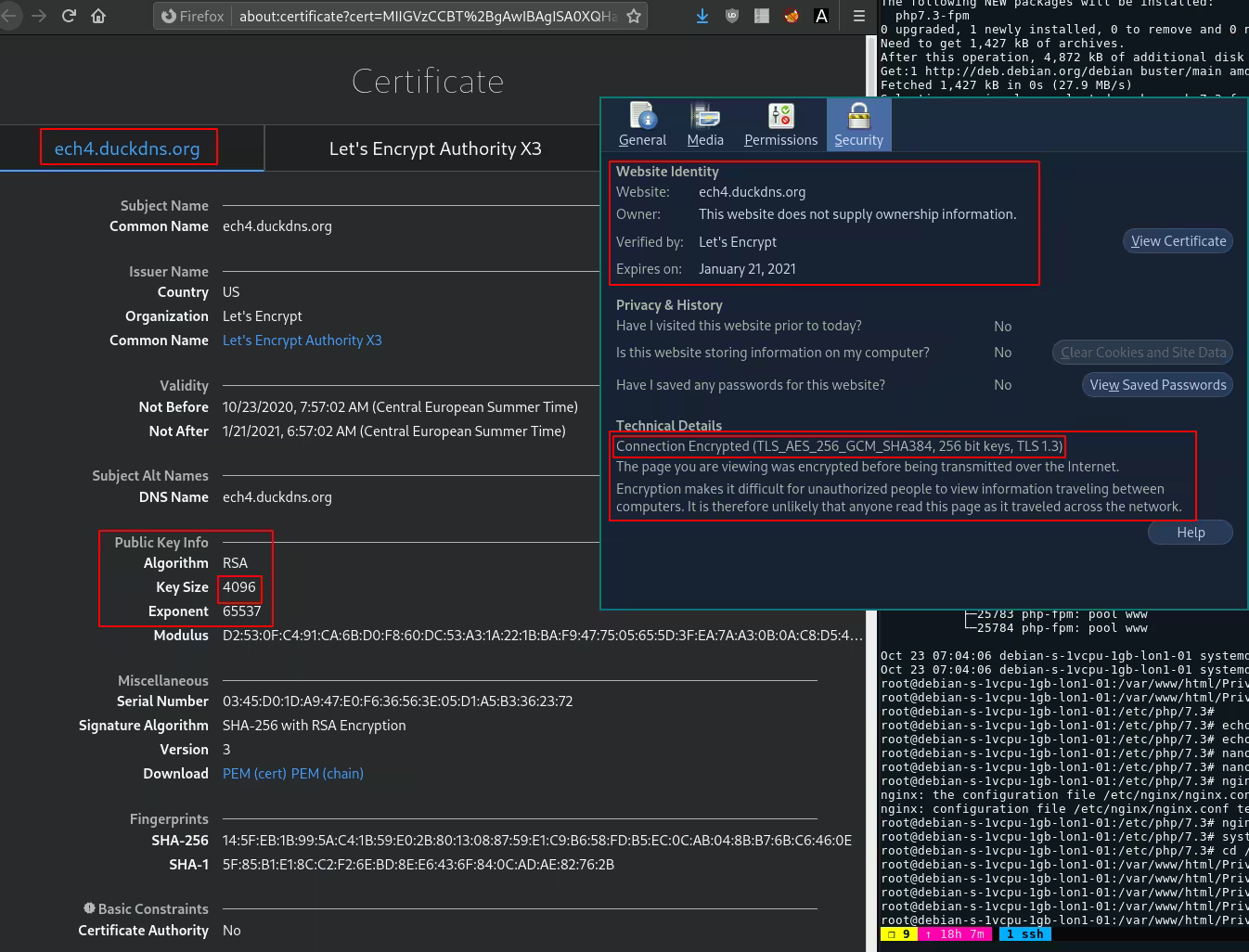Bookmark this page with the star icon

(x=634, y=16)
